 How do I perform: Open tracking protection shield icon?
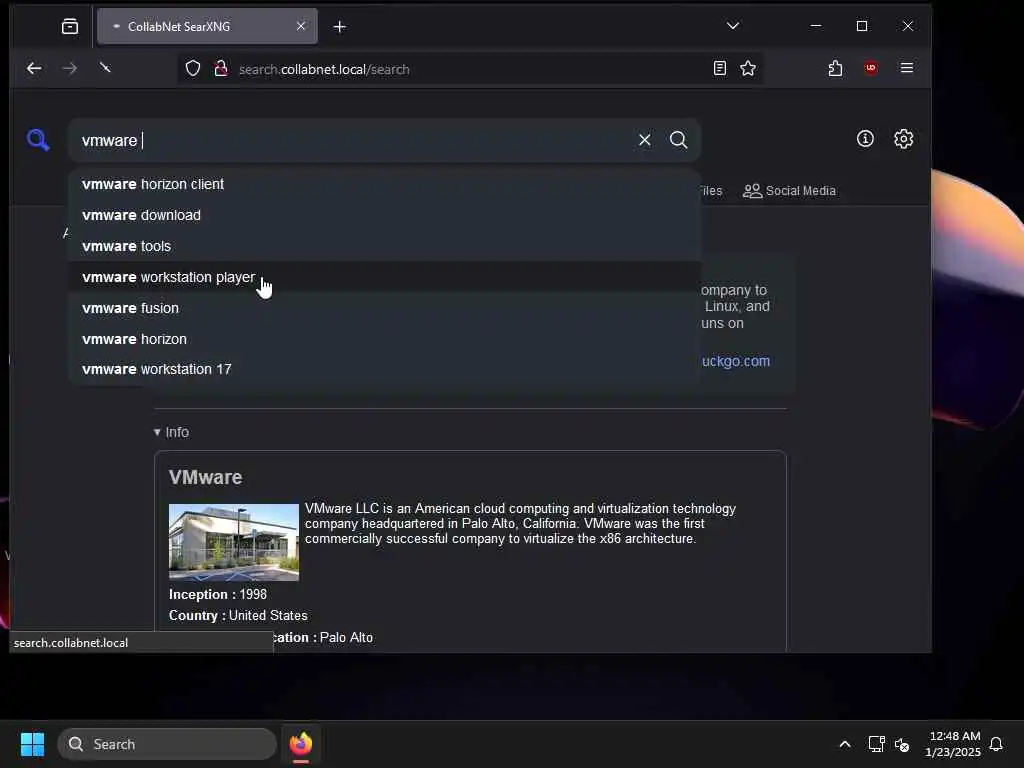coord(193,69)
